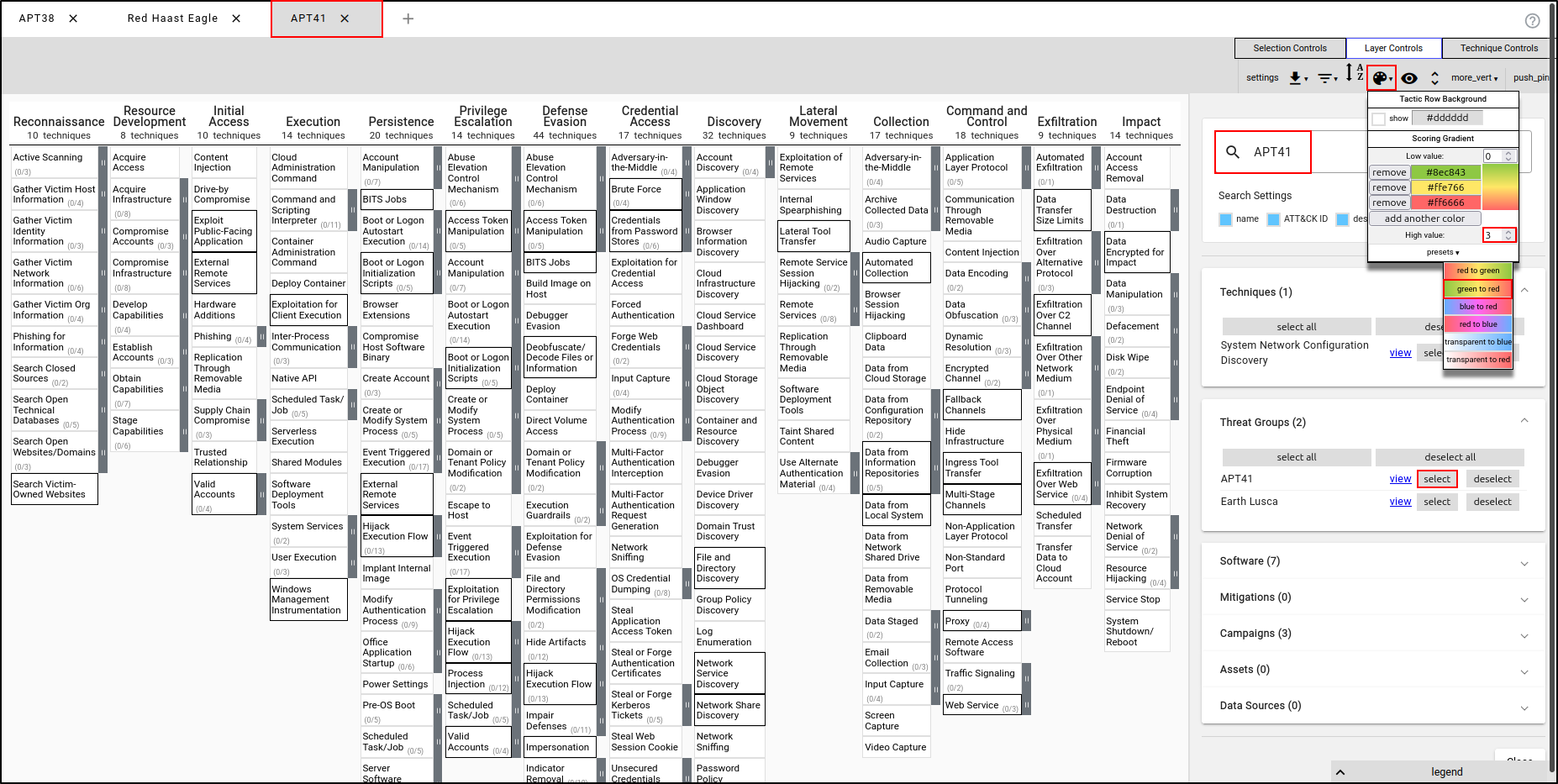Viewport: 1558px width, 784px height.
Task: Close the Red Haast Eagle tab
Action: tap(236, 18)
